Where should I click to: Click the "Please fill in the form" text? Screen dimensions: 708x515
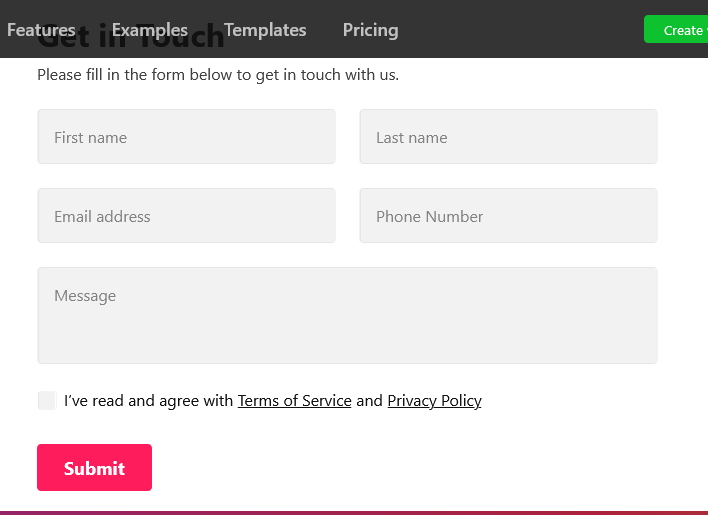click(x=218, y=75)
